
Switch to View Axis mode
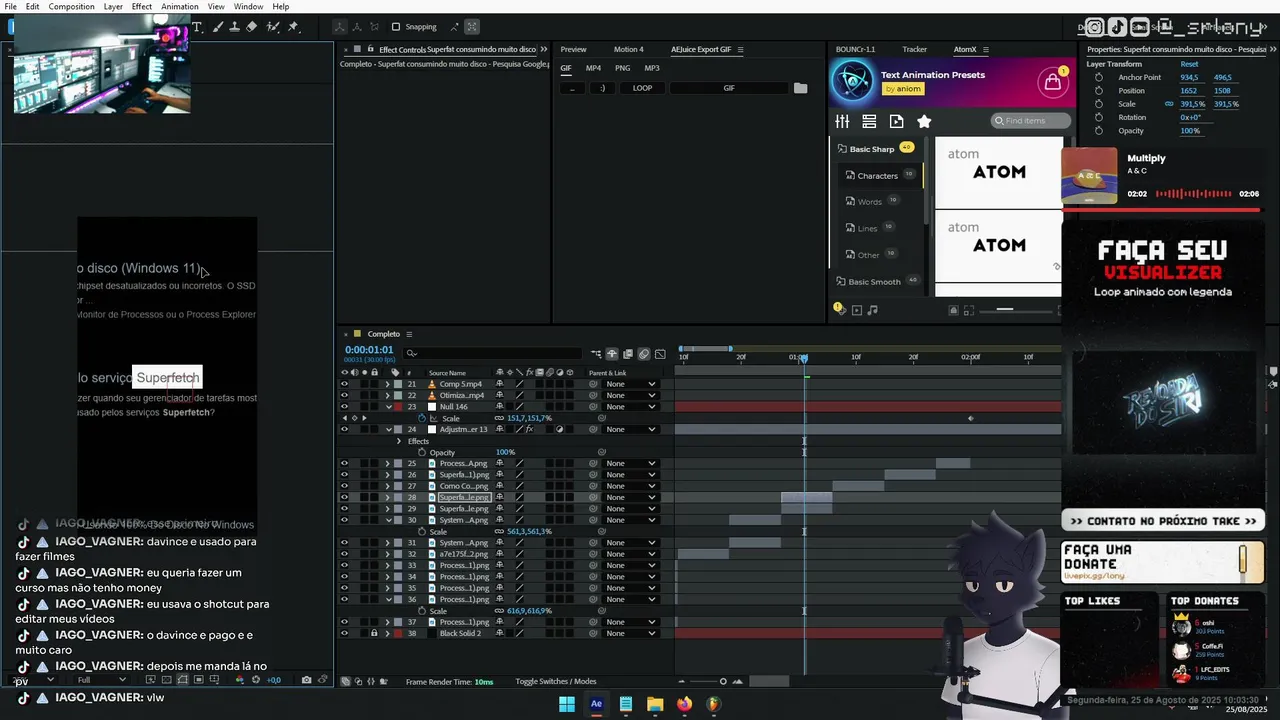point(374,27)
